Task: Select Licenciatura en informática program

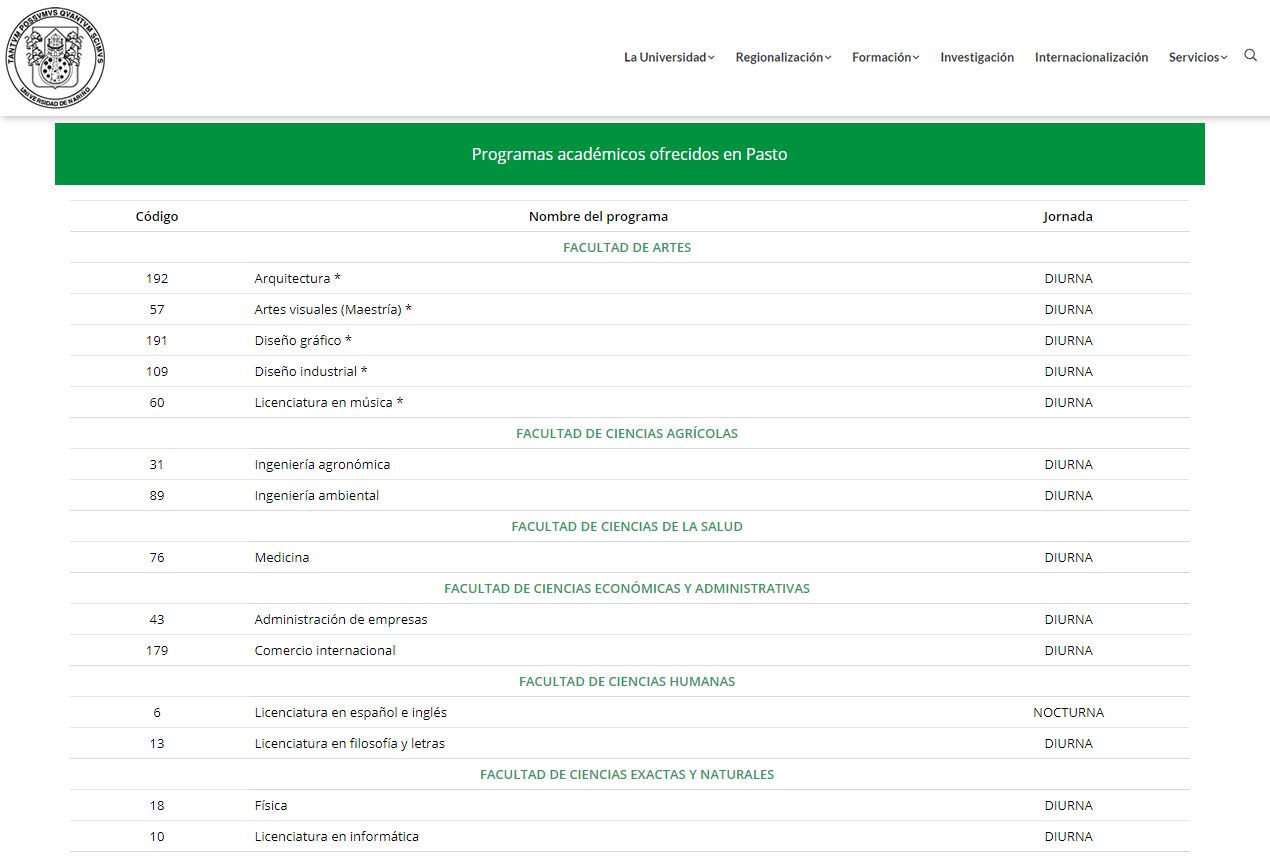Action: [x=337, y=836]
